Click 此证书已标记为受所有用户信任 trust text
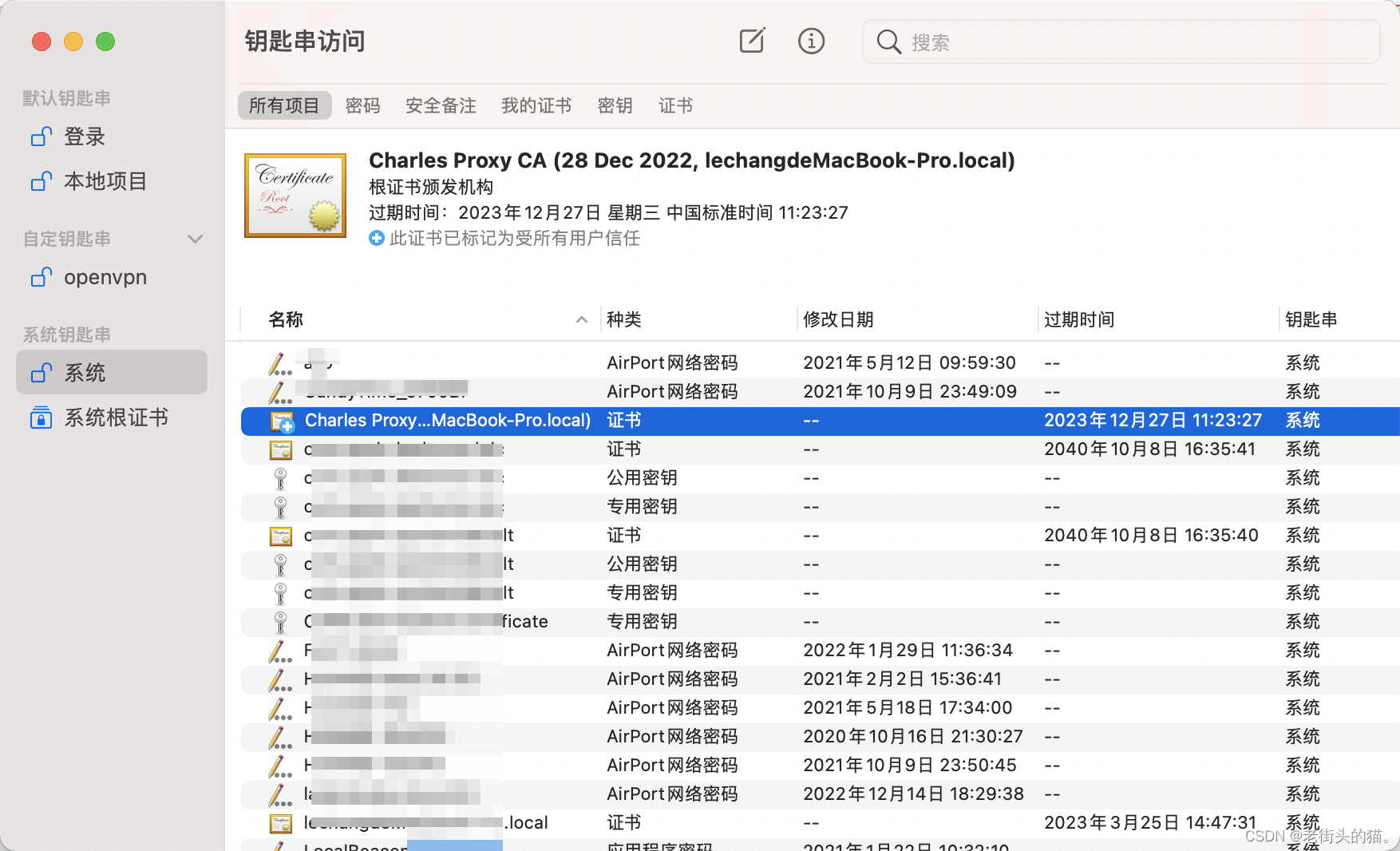Viewport: 1400px width, 851px height. tap(515, 238)
